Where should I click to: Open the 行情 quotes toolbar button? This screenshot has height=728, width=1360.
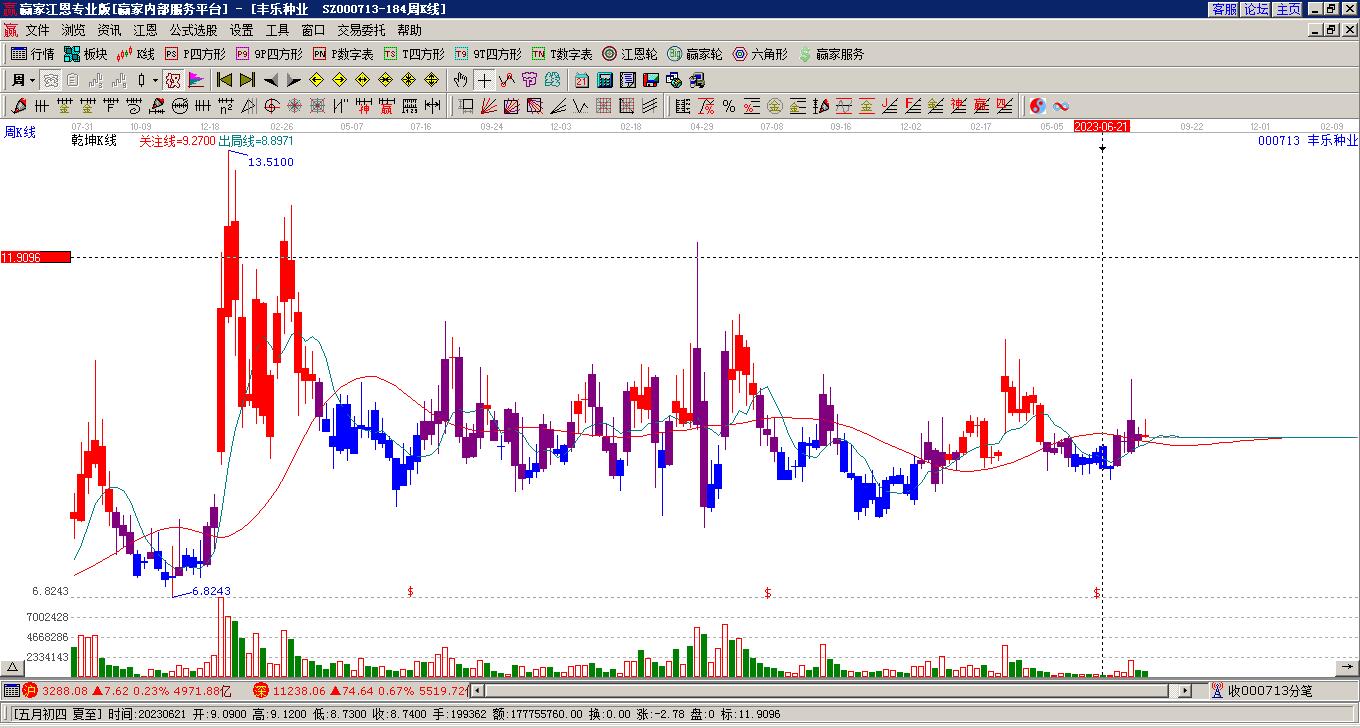click(33, 54)
